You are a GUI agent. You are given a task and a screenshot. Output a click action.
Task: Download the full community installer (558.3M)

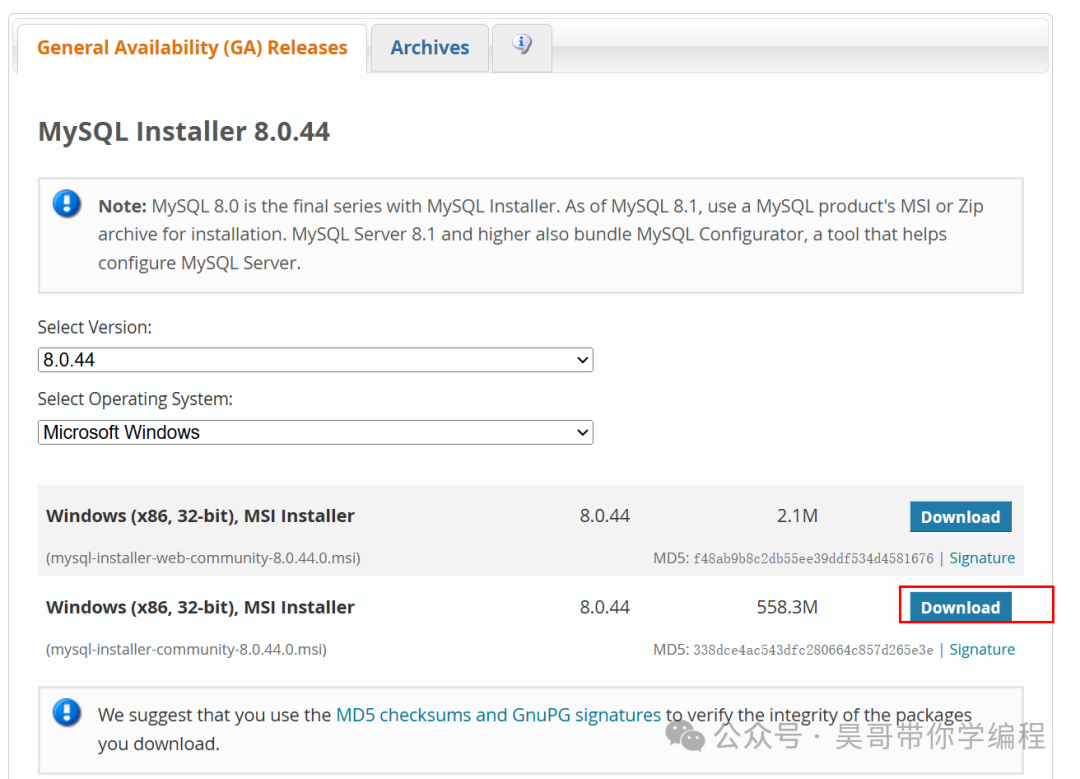(960, 607)
